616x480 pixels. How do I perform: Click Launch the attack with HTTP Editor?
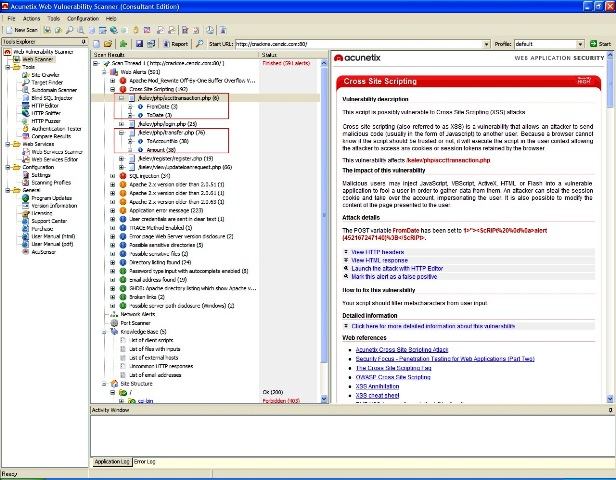click(x=397, y=268)
